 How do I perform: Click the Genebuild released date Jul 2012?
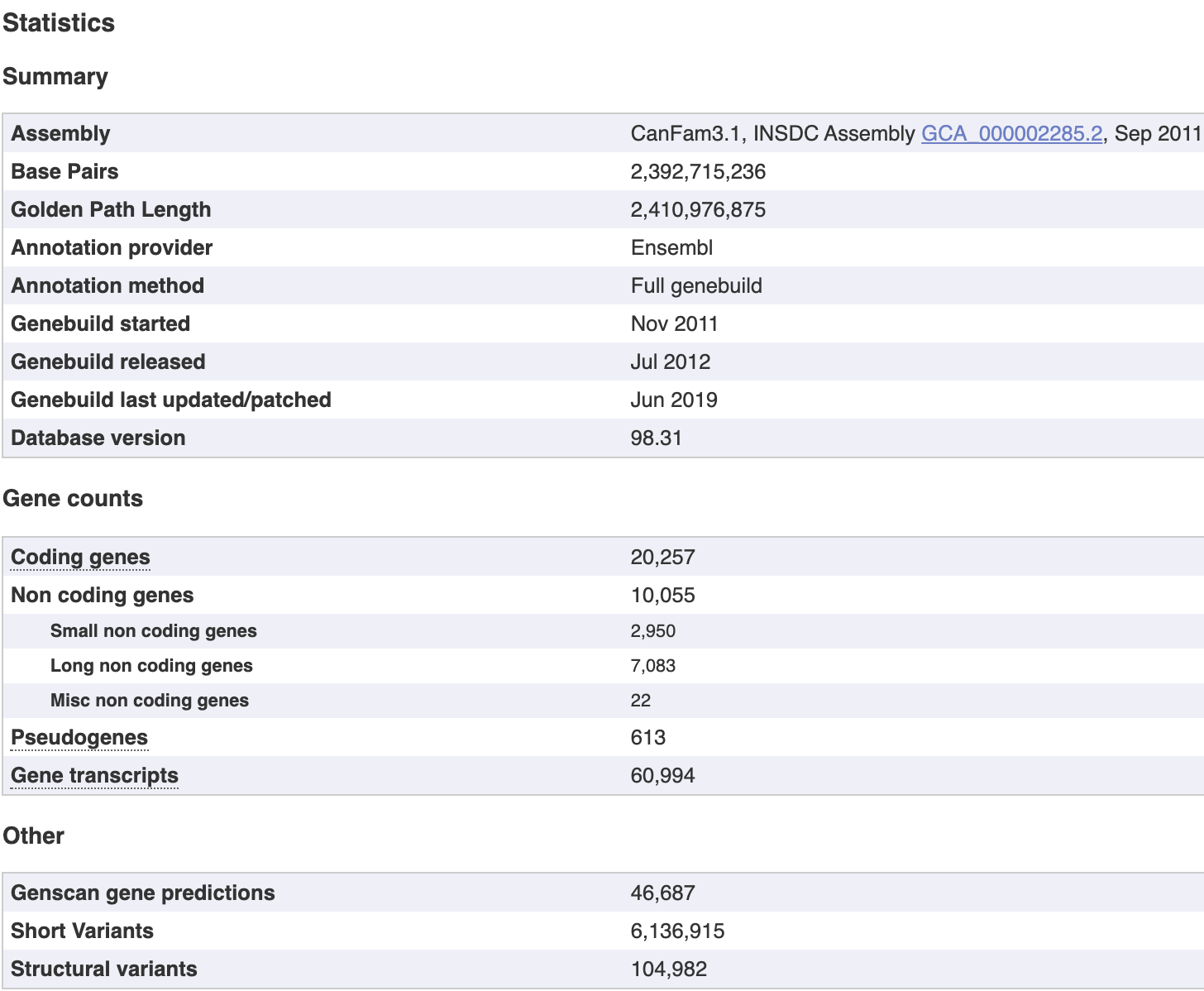tap(671, 361)
